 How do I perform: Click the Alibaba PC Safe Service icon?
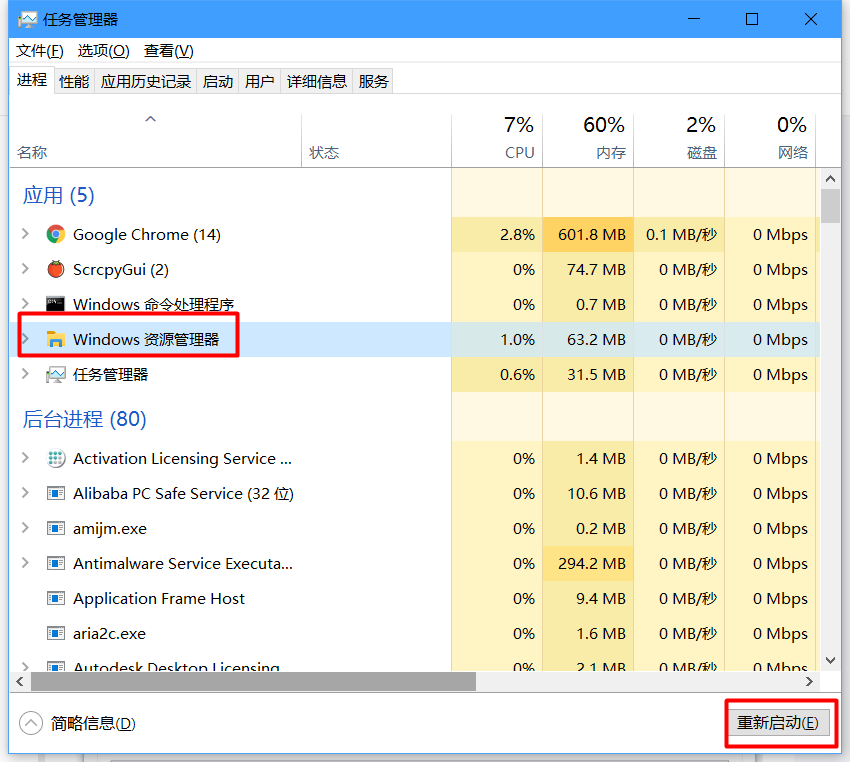[56, 493]
